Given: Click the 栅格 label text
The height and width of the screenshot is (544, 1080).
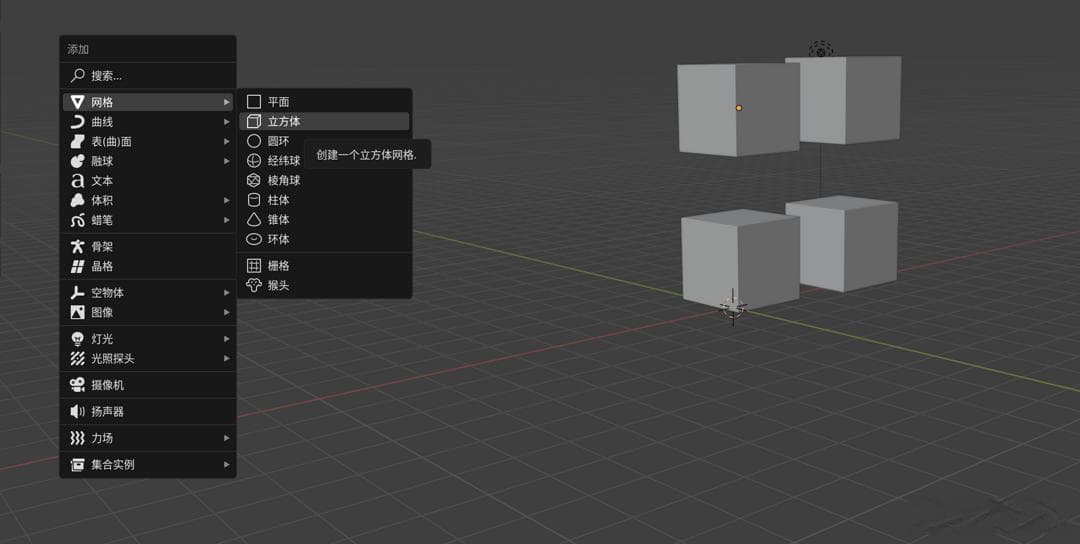Looking at the screenshot, I should [278, 266].
